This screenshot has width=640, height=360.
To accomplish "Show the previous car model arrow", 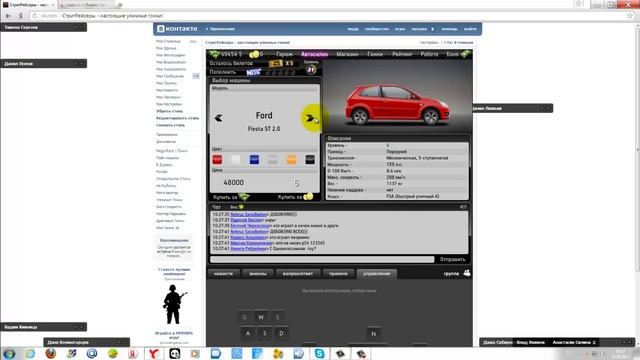I will tap(218, 118).
